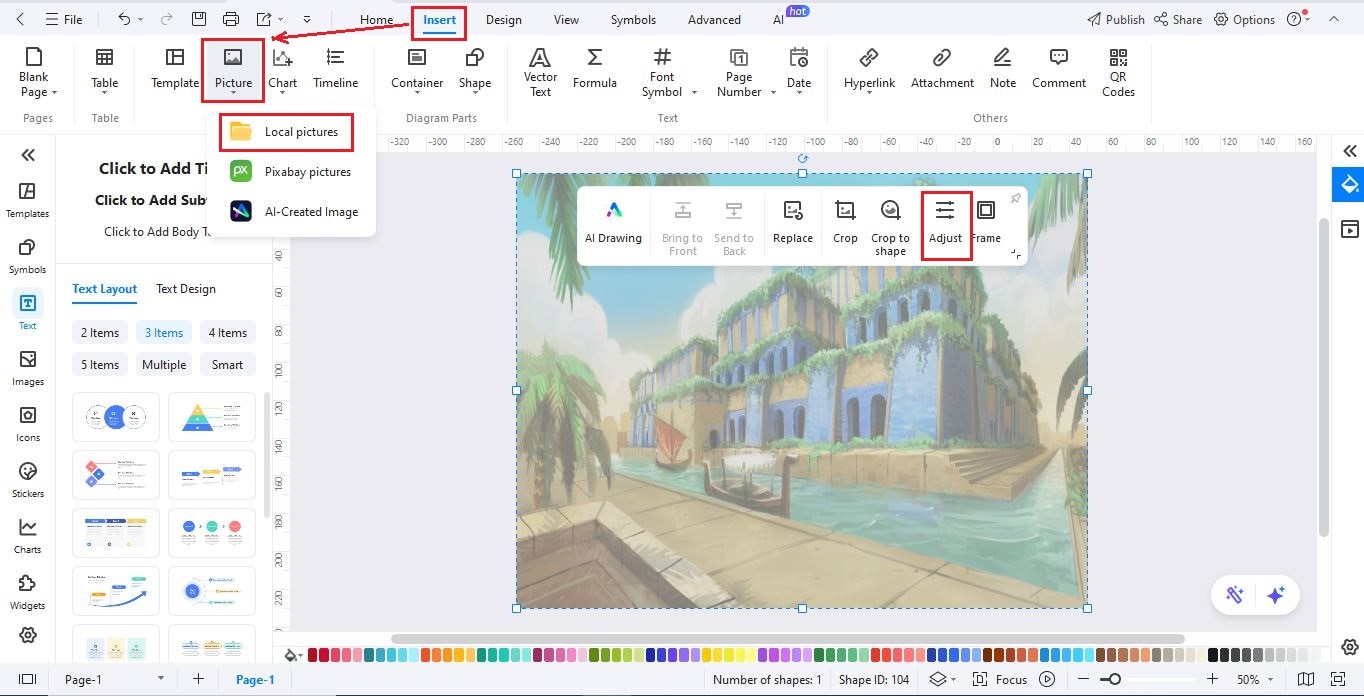This screenshot has width=1364, height=696.
Task: Insert a Timeline
Action: (x=335, y=70)
